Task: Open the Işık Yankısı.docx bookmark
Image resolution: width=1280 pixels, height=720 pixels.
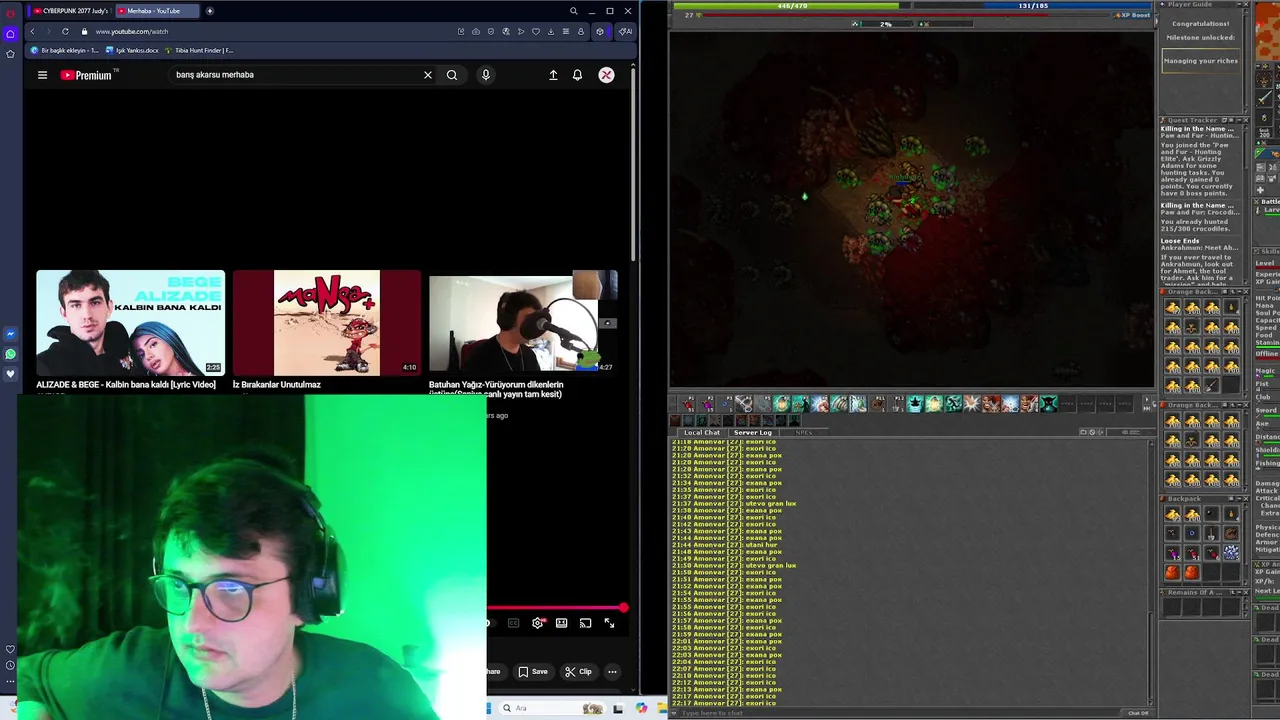Action: click(x=132, y=50)
